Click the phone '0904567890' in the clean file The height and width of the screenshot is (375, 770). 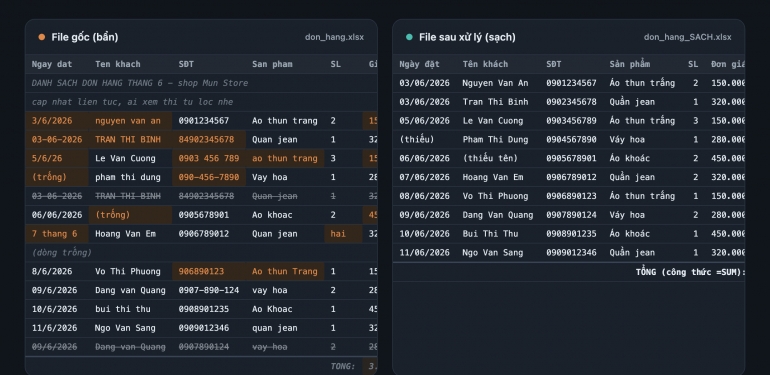tap(571, 139)
